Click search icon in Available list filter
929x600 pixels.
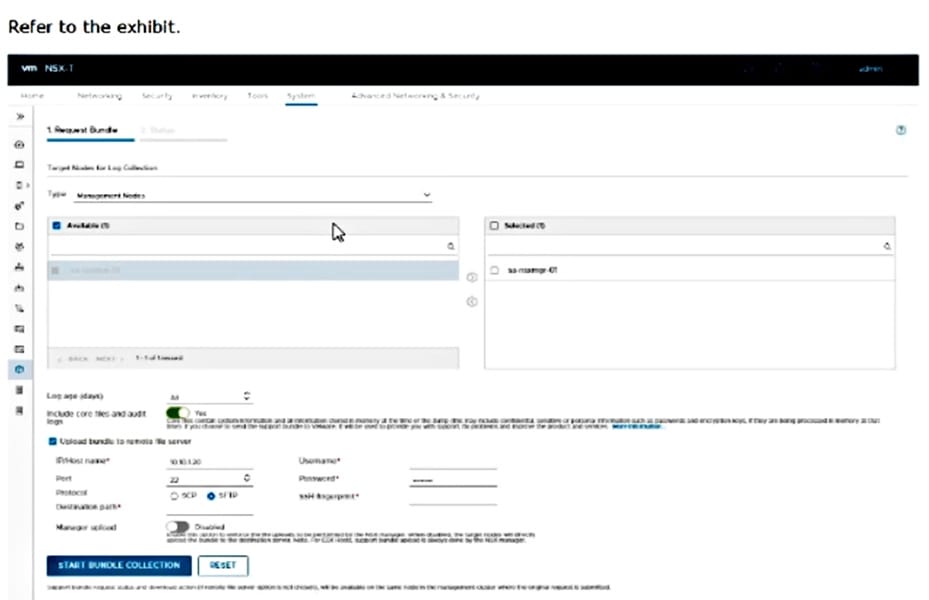click(450, 245)
